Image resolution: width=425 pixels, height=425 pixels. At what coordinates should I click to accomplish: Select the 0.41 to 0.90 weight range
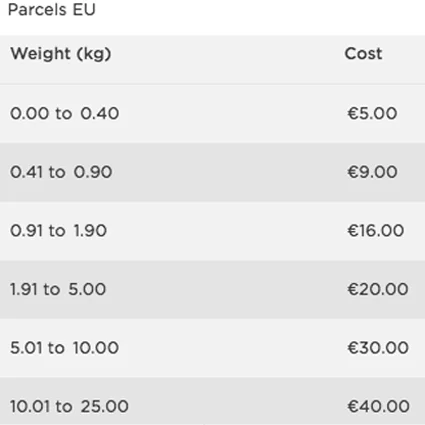[x=61, y=172]
